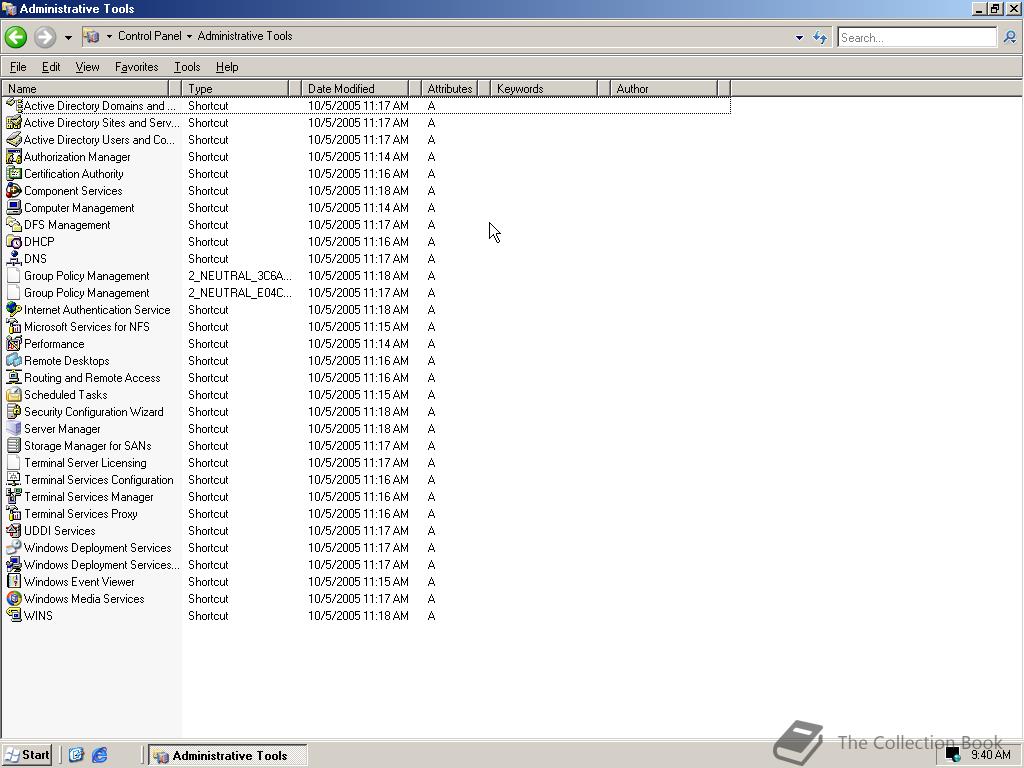The height and width of the screenshot is (768, 1024).
Task: Click the DNS icon
Action: 14,259
